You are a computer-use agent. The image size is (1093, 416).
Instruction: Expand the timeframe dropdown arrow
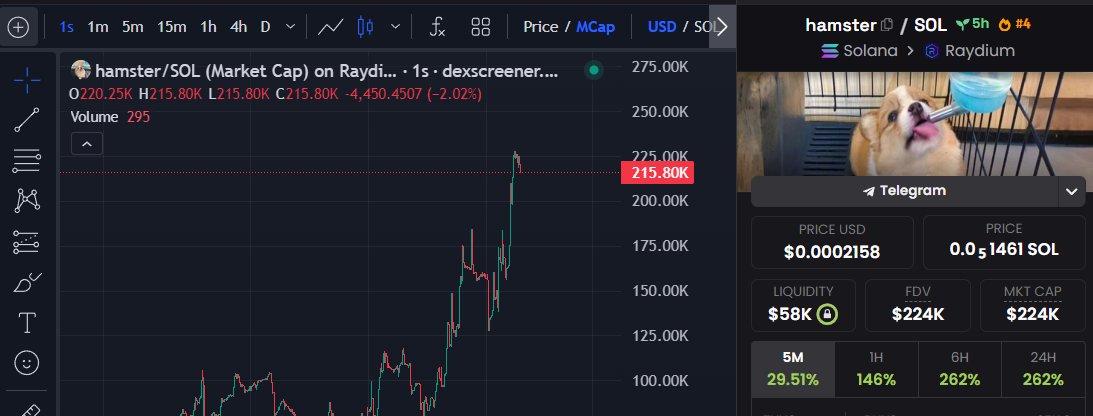(x=291, y=27)
